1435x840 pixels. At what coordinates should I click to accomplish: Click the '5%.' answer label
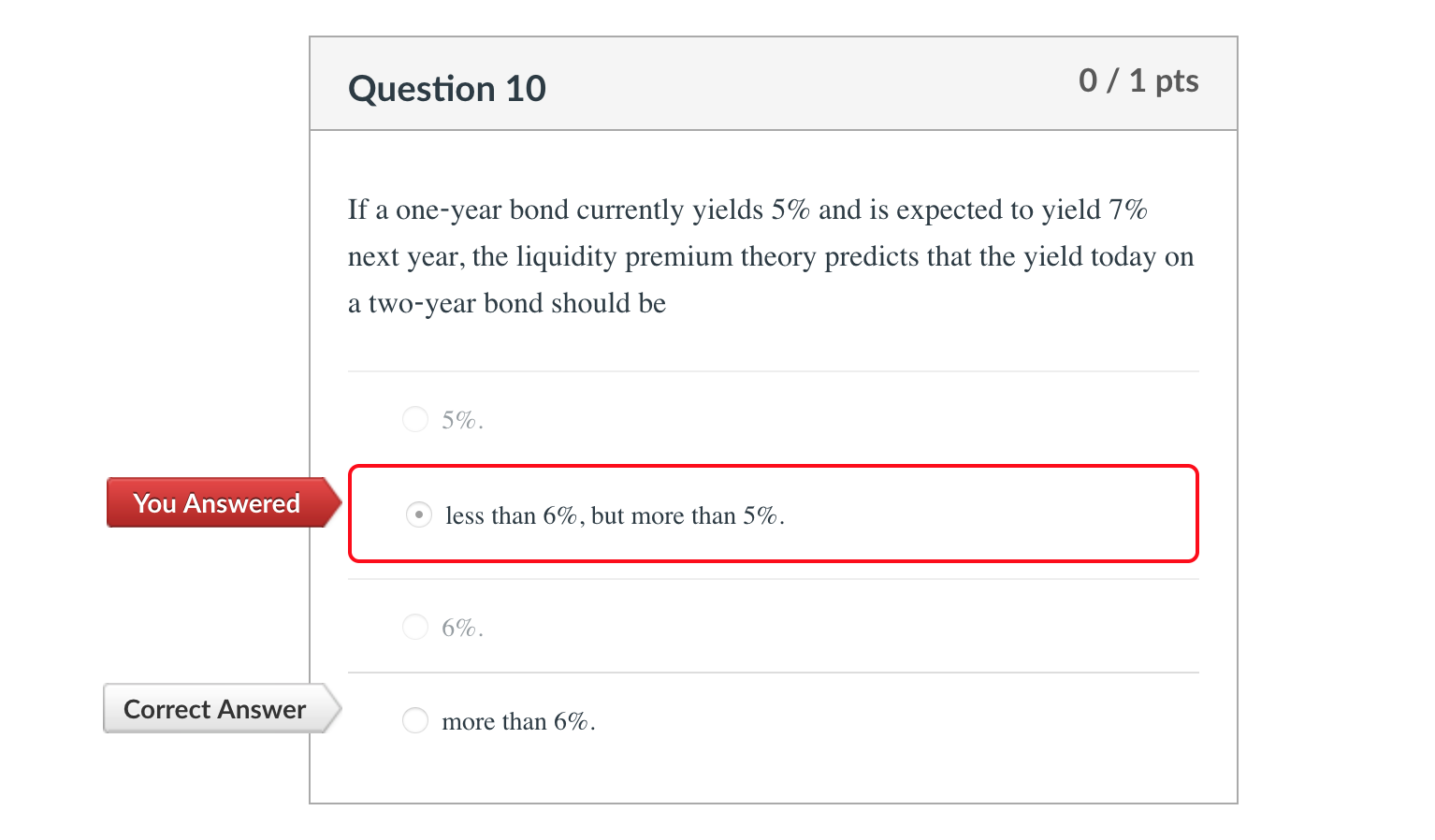click(461, 419)
